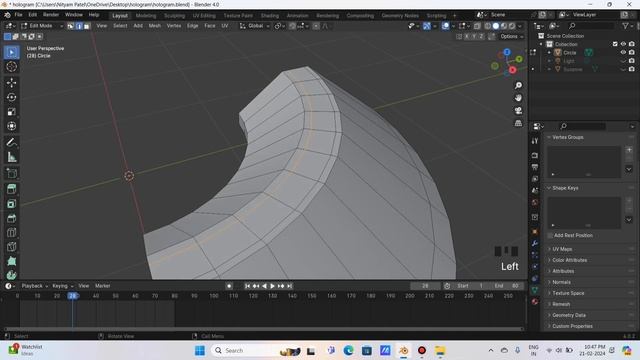Screen dimensions: 640x360
Task: Select the Annotate tool
Action: pyautogui.click(x=11, y=142)
